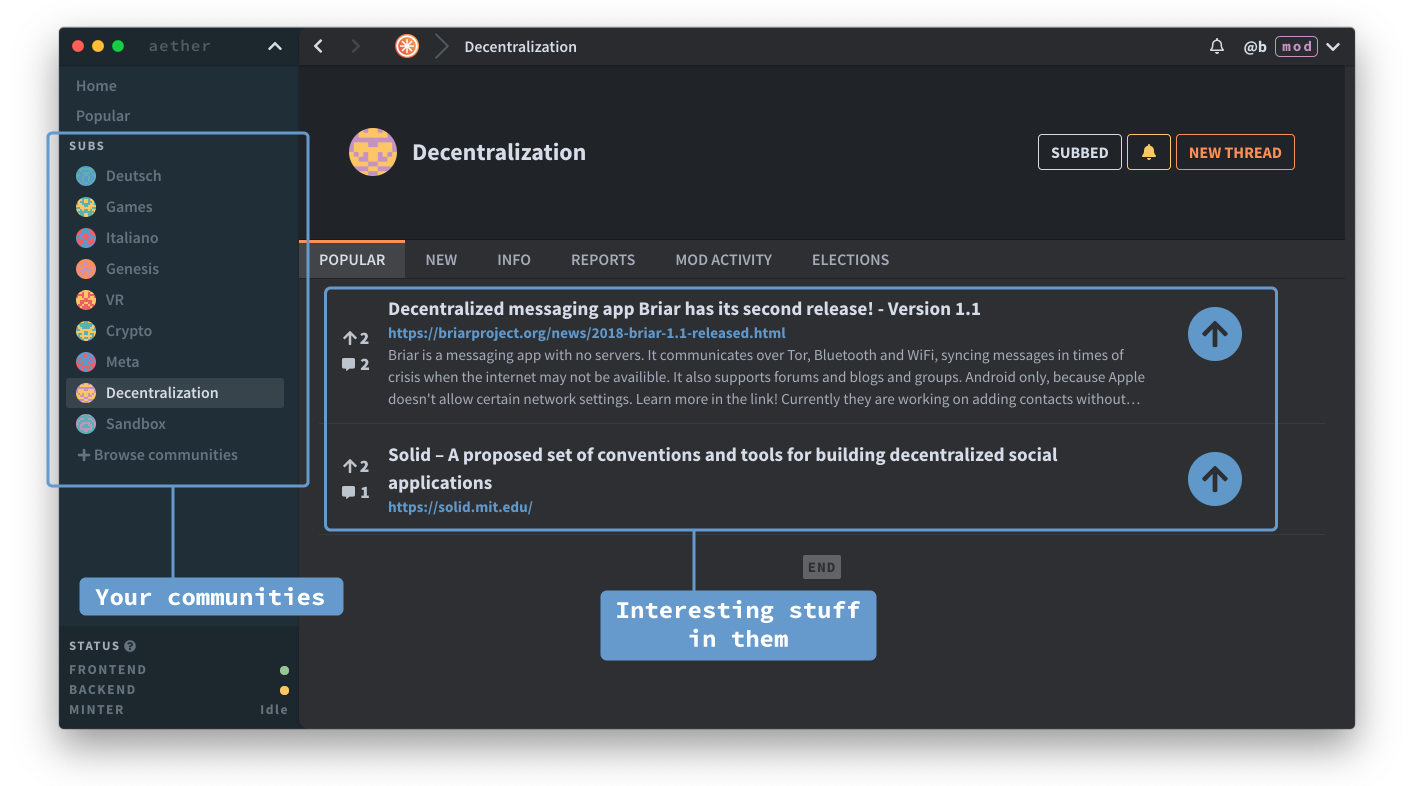This screenshot has height=786, width=1414.
Task: Click the forward navigation arrow
Action: pyautogui.click(x=355, y=46)
